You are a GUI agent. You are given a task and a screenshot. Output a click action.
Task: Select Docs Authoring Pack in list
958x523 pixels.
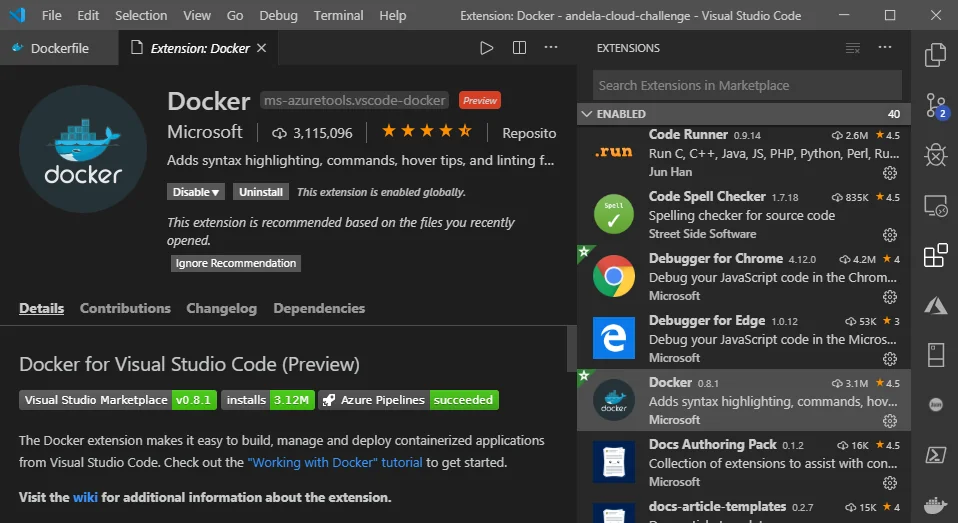(x=744, y=462)
